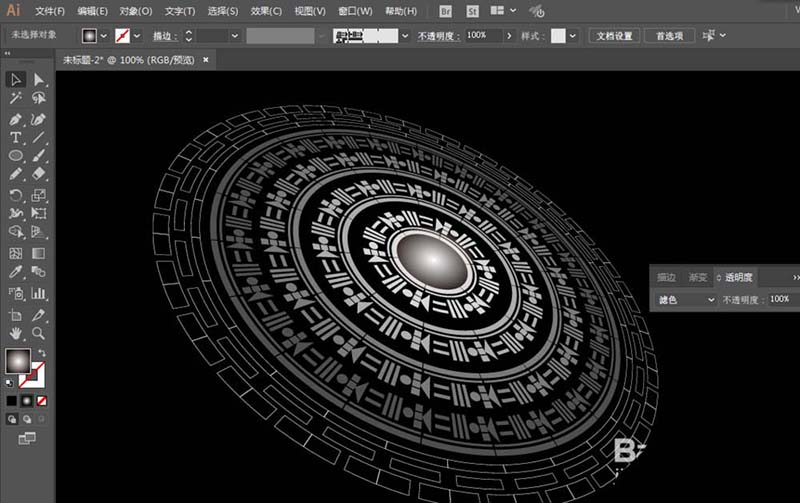The width and height of the screenshot is (800, 503).
Task: Open the stroke weight (描边) dropdown
Action: [235, 36]
